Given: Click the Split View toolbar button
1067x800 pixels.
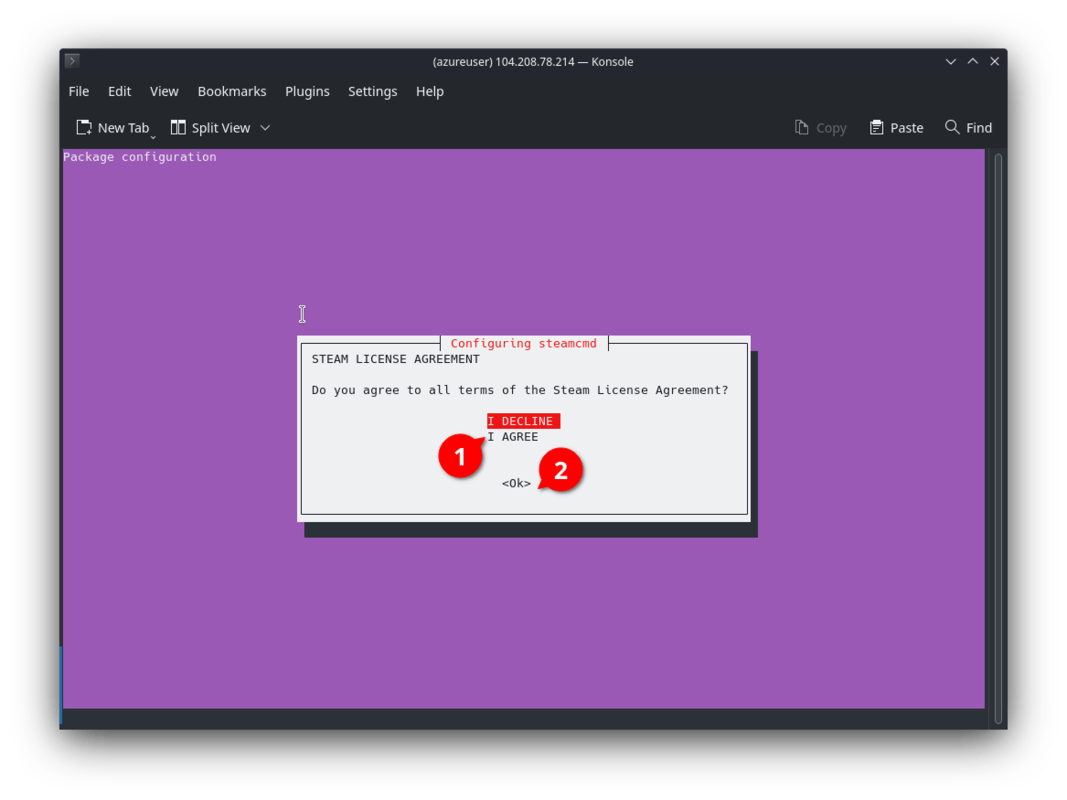Looking at the screenshot, I should [211, 128].
